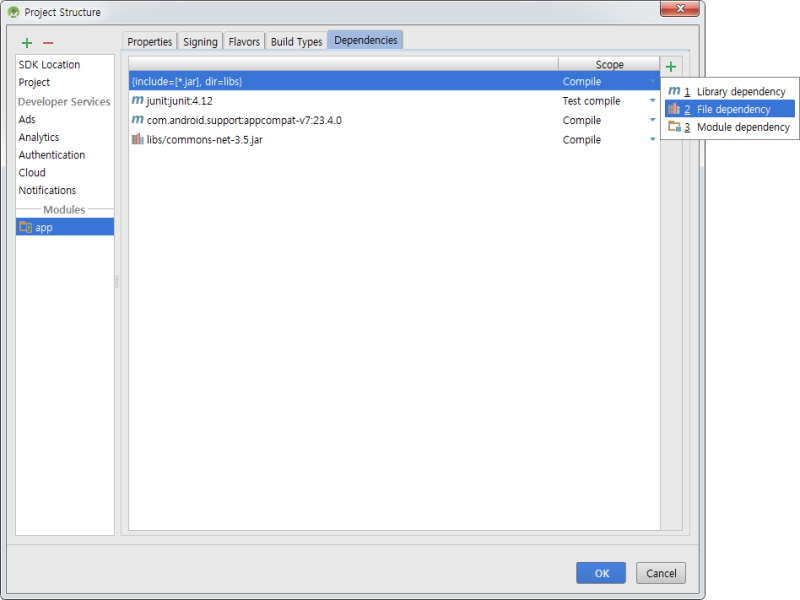This screenshot has height=600, width=800.
Task: Click the Test compile scope value
Action: point(591,101)
